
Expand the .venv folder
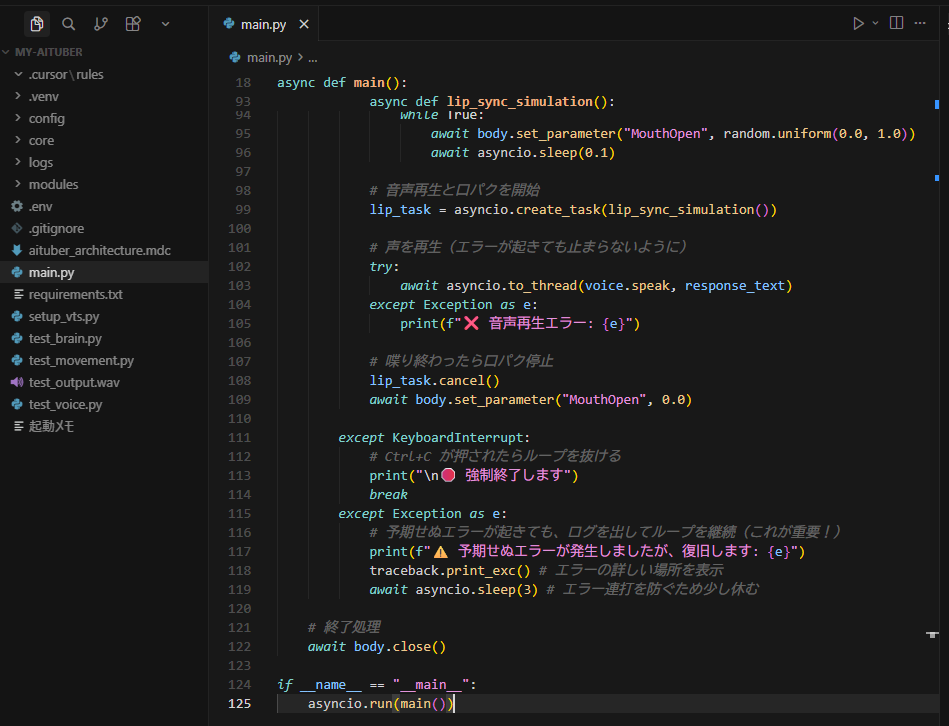point(44,96)
